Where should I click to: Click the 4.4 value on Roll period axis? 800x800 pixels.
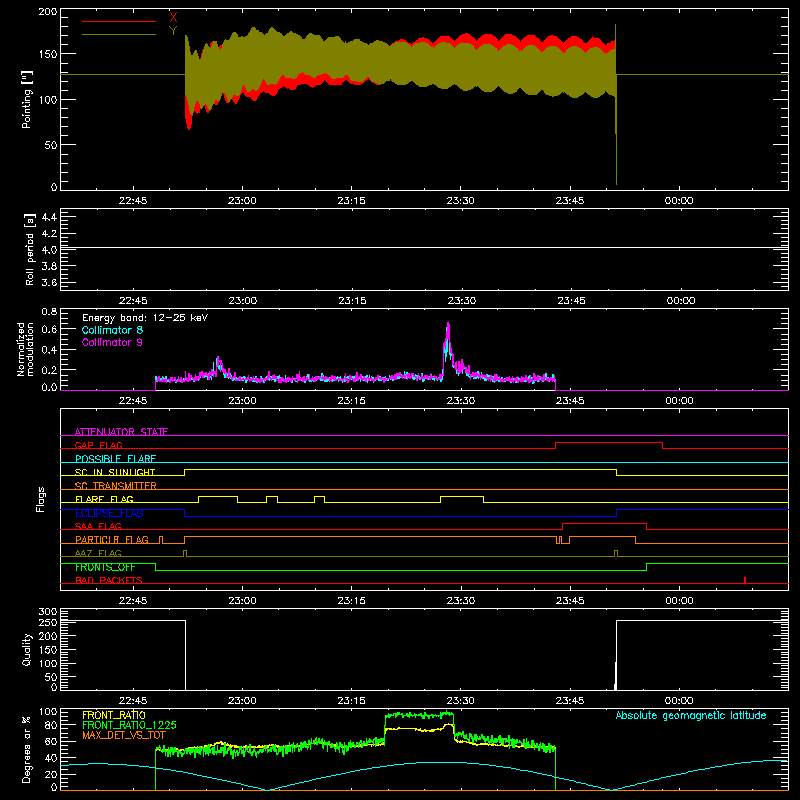click(x=49, y=217)
